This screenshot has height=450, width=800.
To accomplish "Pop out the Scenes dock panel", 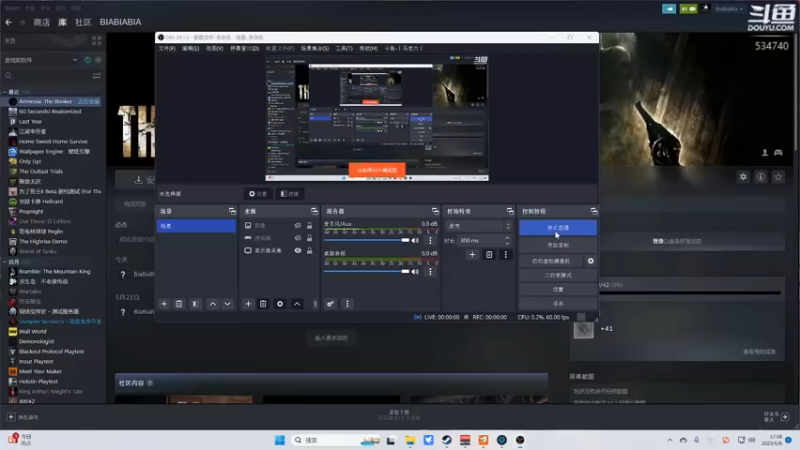I will coord(232,211).
